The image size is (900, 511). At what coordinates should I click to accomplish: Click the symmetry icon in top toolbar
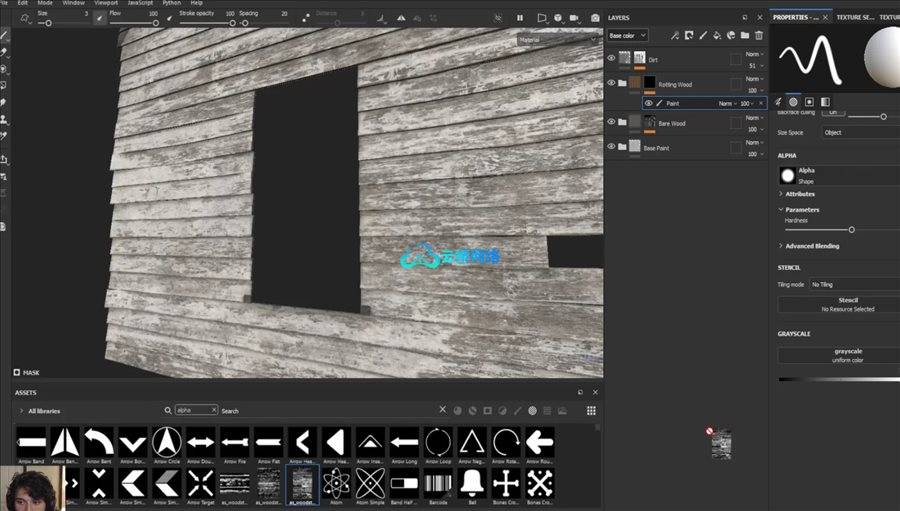click(x=401, y=18)
